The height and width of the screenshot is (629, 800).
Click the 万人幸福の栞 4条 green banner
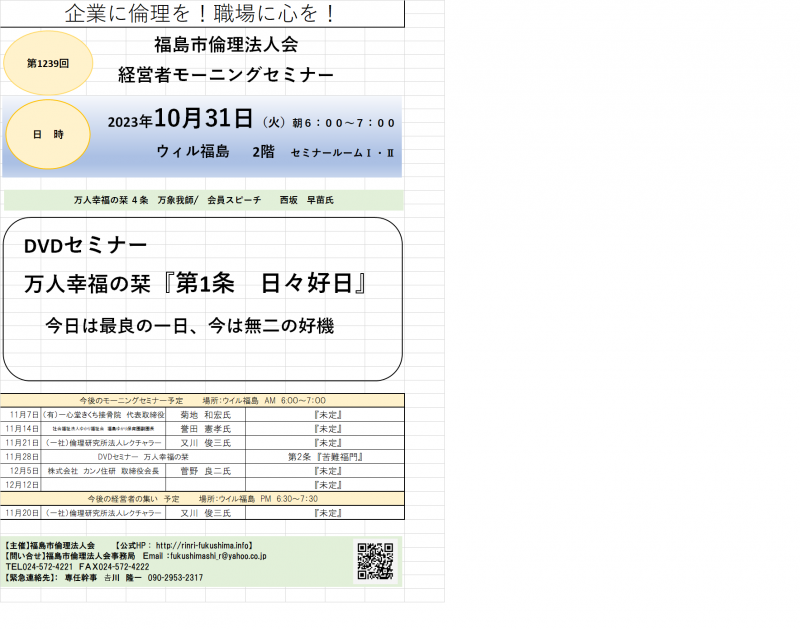click(x=203, y=201)
